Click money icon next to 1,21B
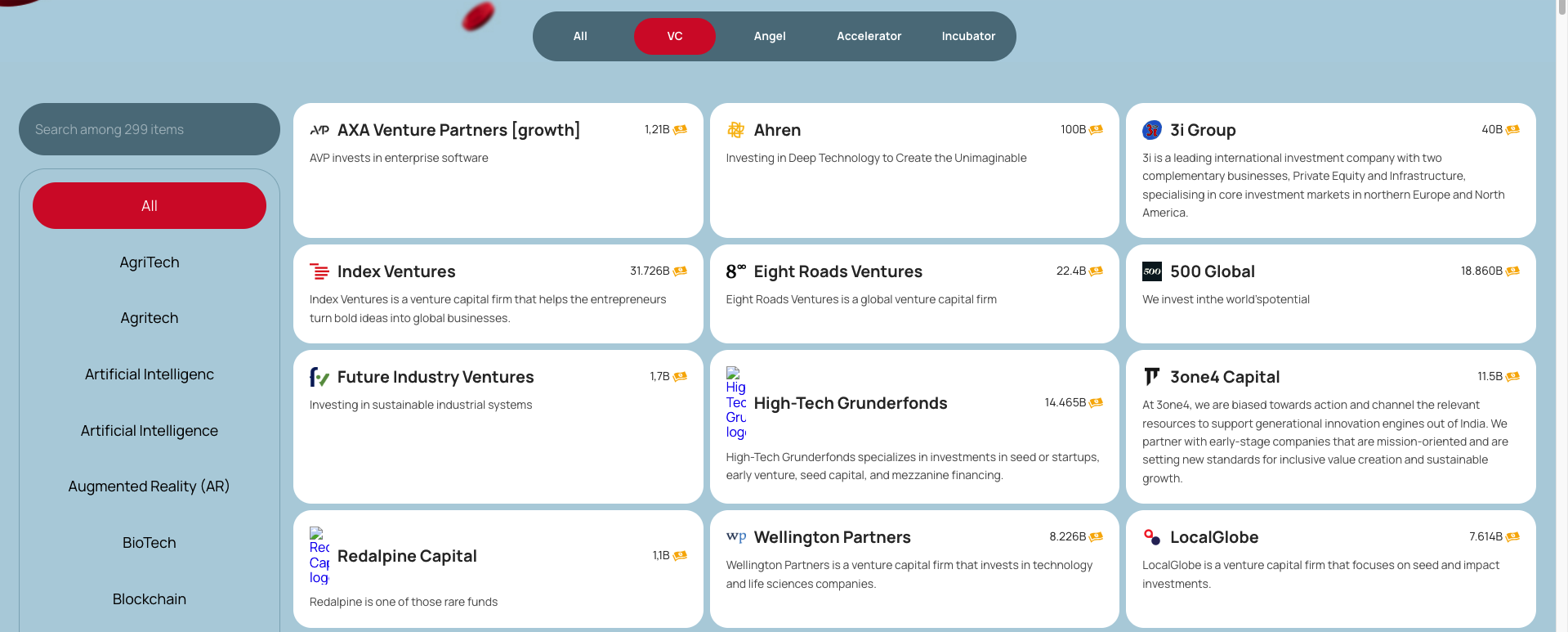Screen dimensions: 1568x632 click(x=680, y=130)
